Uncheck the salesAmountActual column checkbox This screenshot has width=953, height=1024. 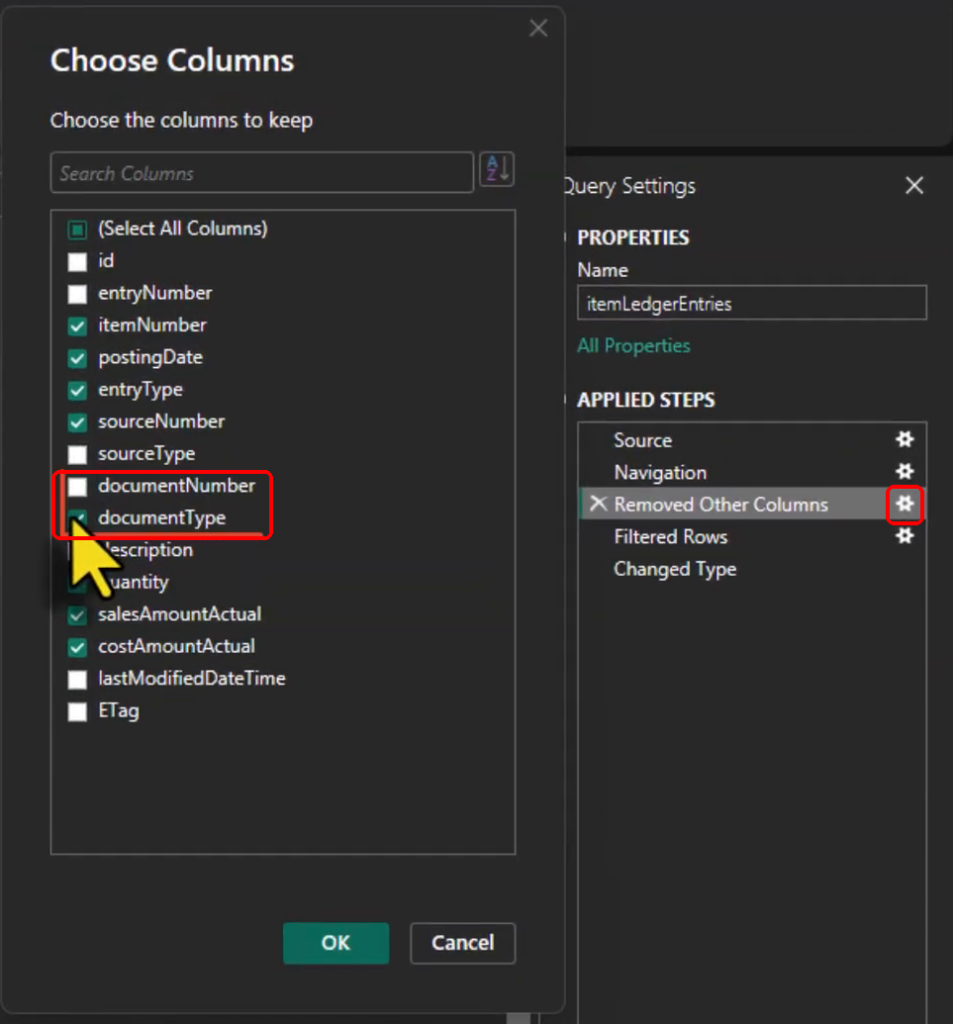tap(77, 615)
